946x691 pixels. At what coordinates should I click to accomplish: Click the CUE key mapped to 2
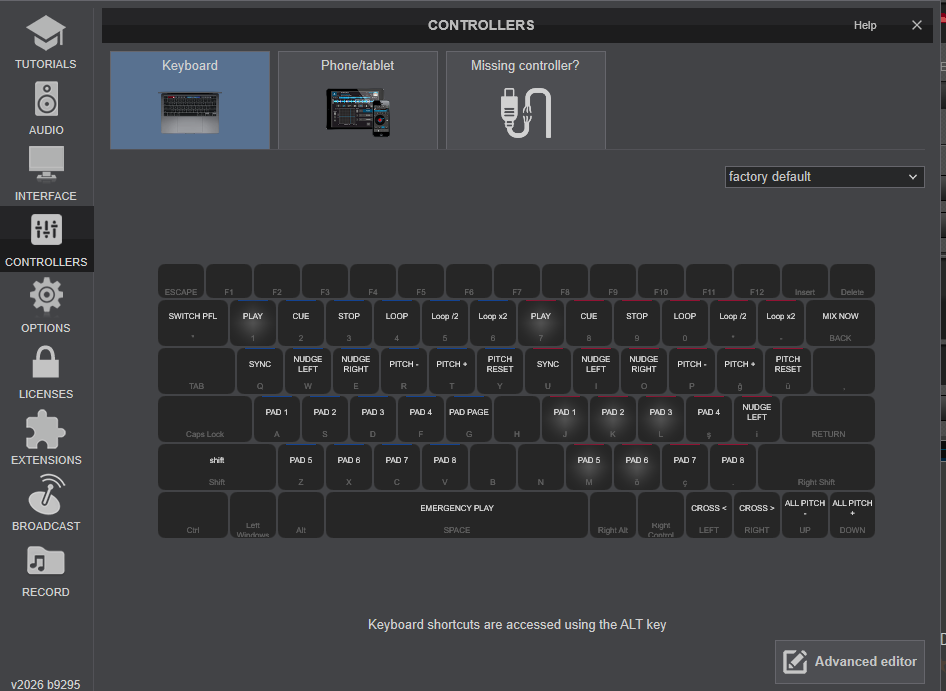coord(300,323)
